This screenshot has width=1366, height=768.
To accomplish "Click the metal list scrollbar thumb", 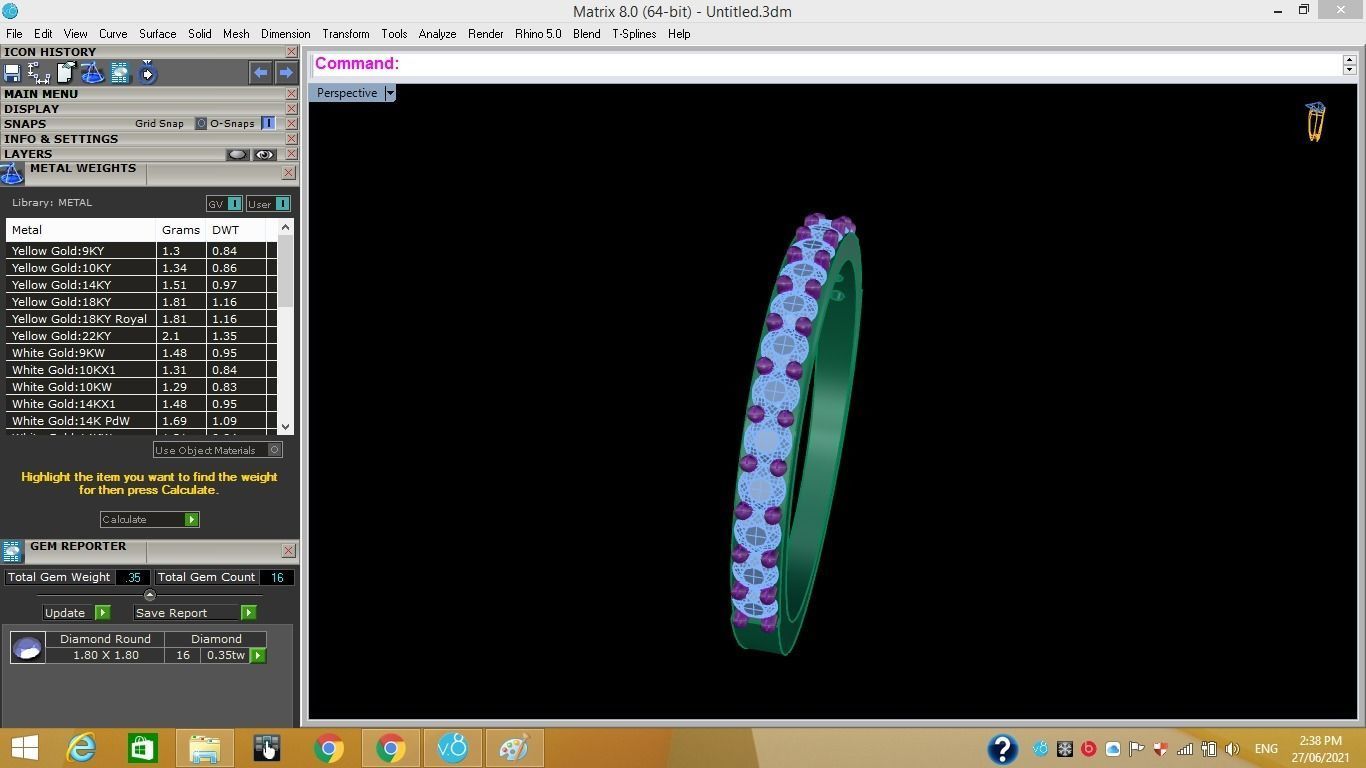I will pos(286,271).
